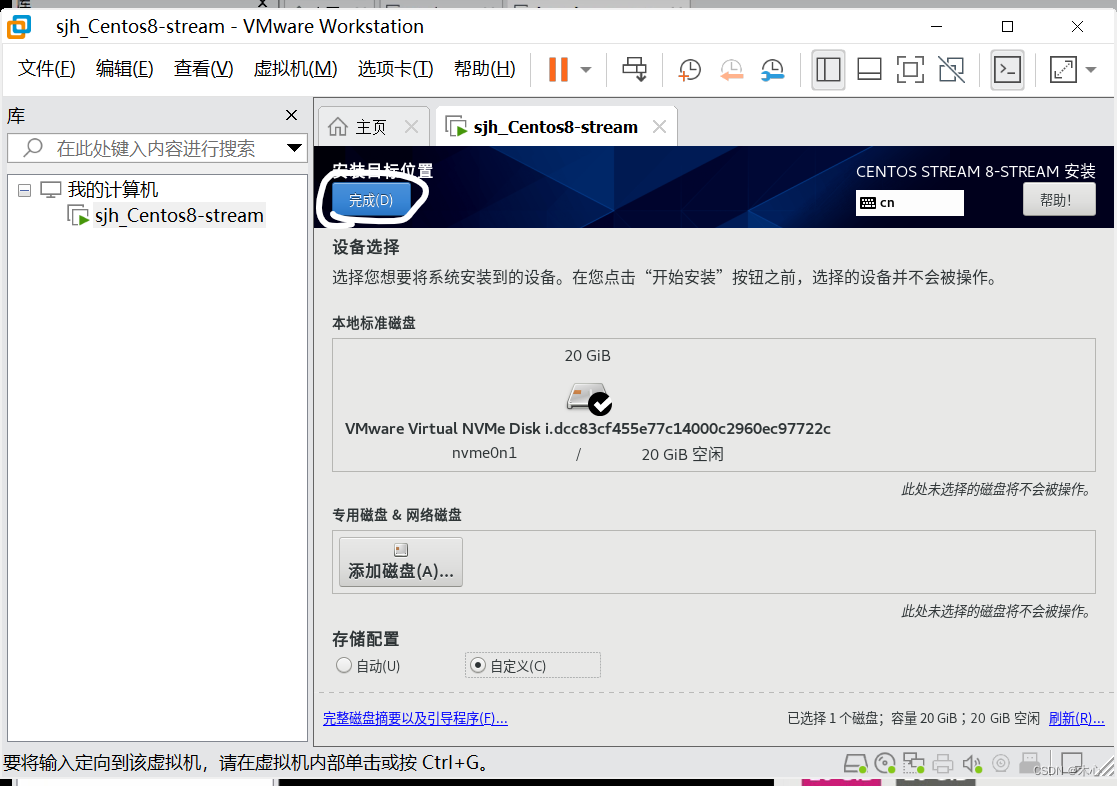Take a snapshot using the clock-plus icon
1117x786 pixels.
(689, 70)
